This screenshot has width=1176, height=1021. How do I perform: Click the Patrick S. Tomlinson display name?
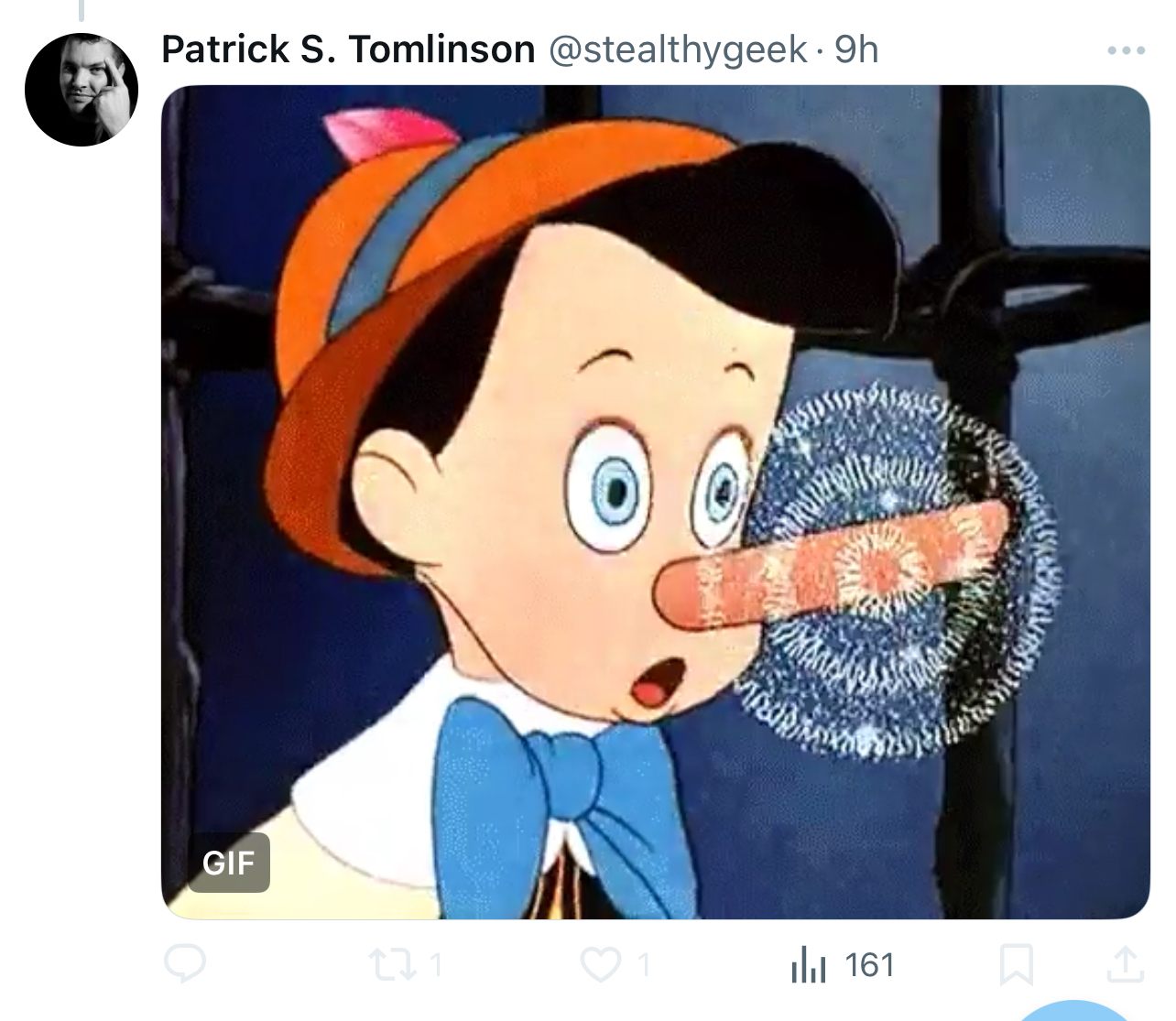click(348, 49)
